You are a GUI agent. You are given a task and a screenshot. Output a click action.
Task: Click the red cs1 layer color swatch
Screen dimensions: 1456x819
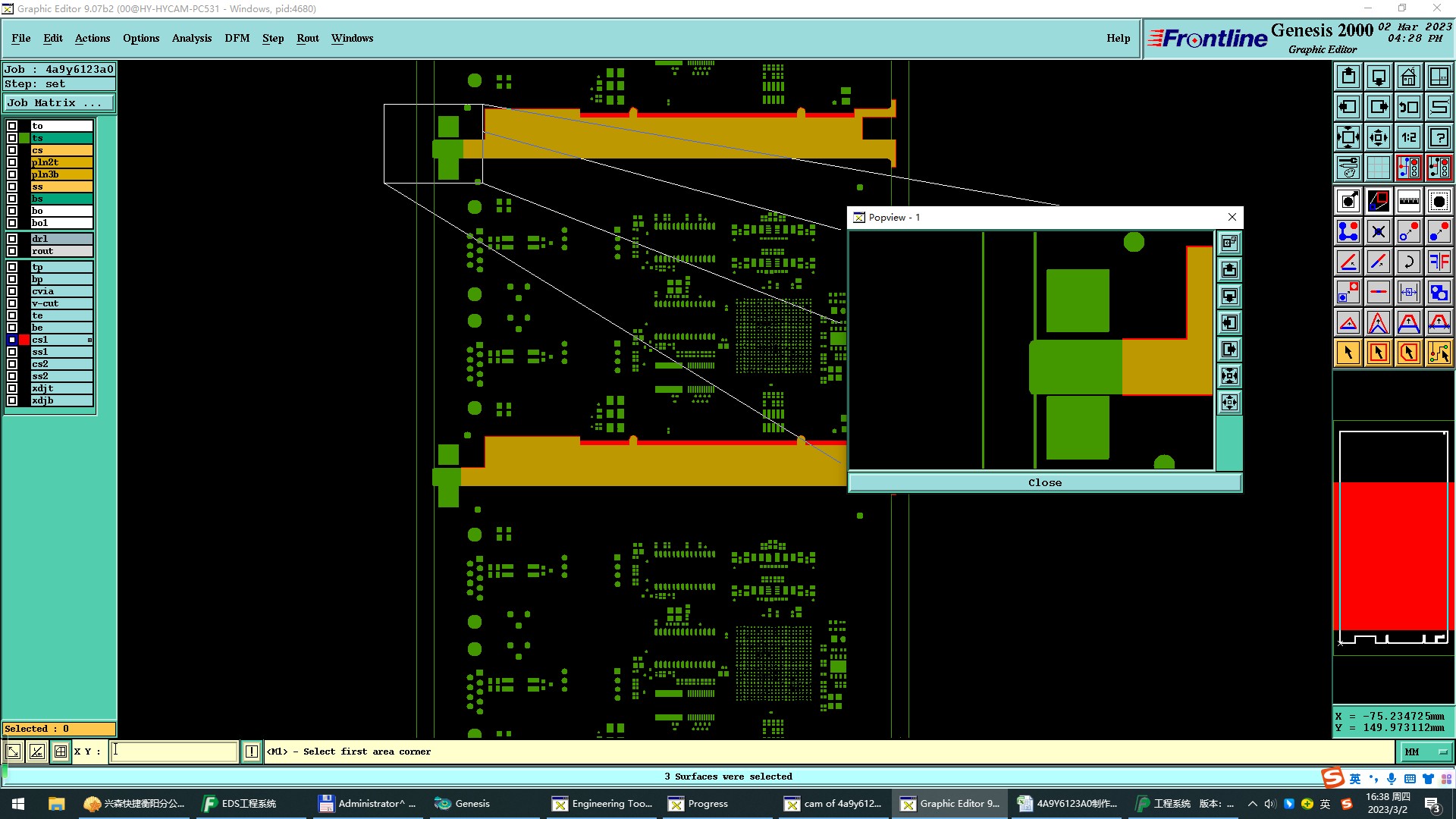[24, 340]
